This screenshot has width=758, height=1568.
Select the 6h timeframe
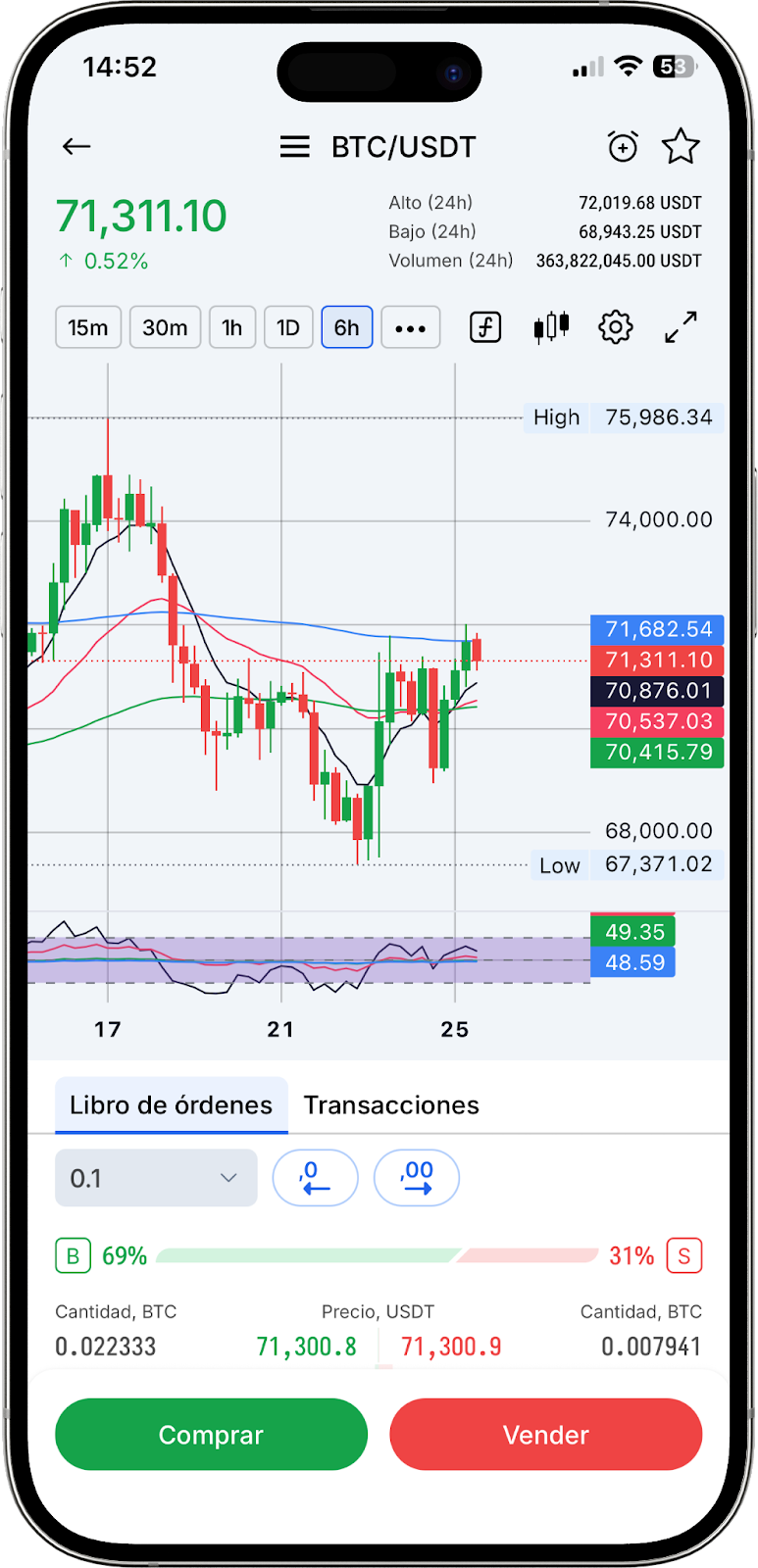point(347,327)
